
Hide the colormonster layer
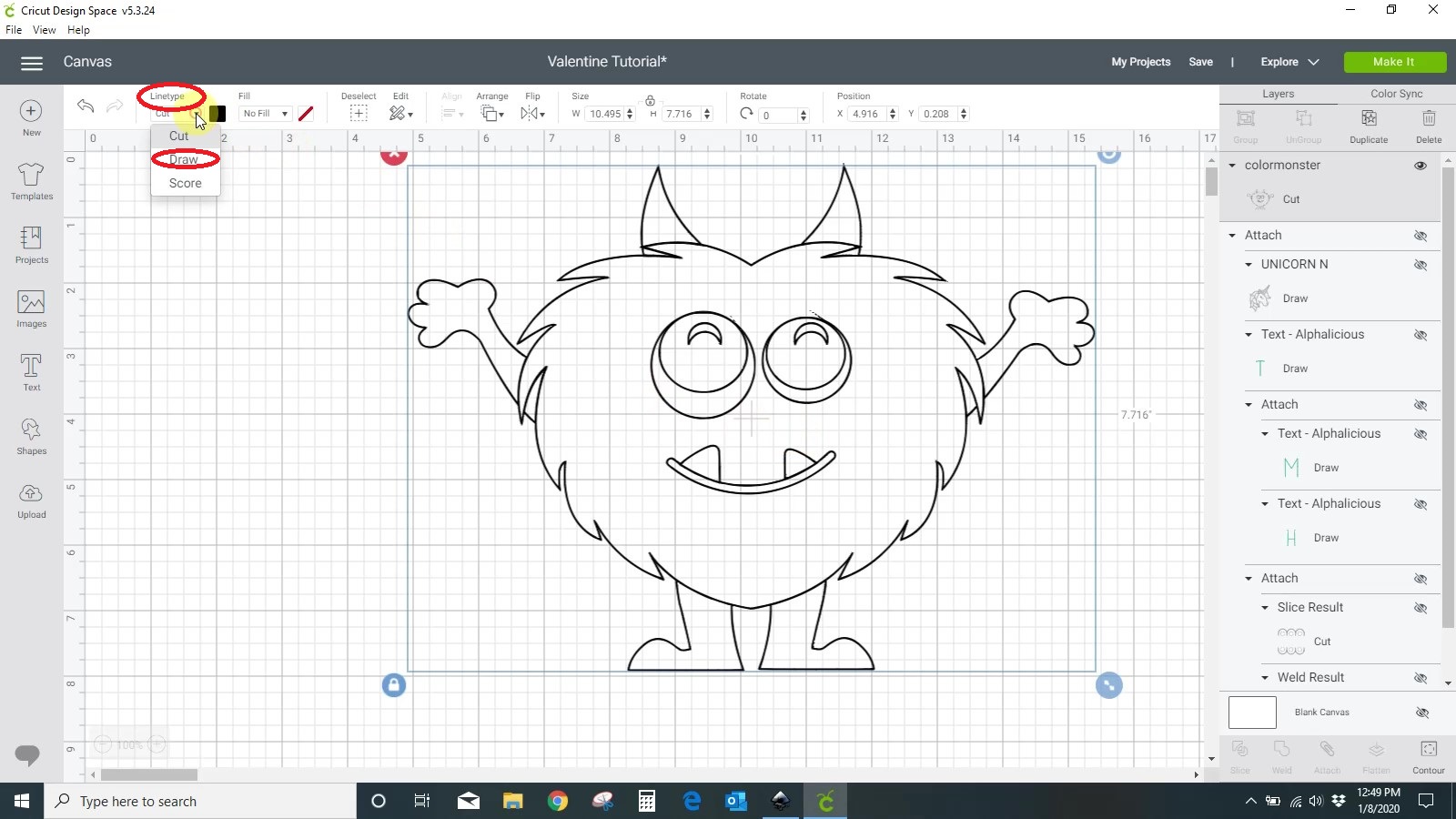coord(1421,166)
